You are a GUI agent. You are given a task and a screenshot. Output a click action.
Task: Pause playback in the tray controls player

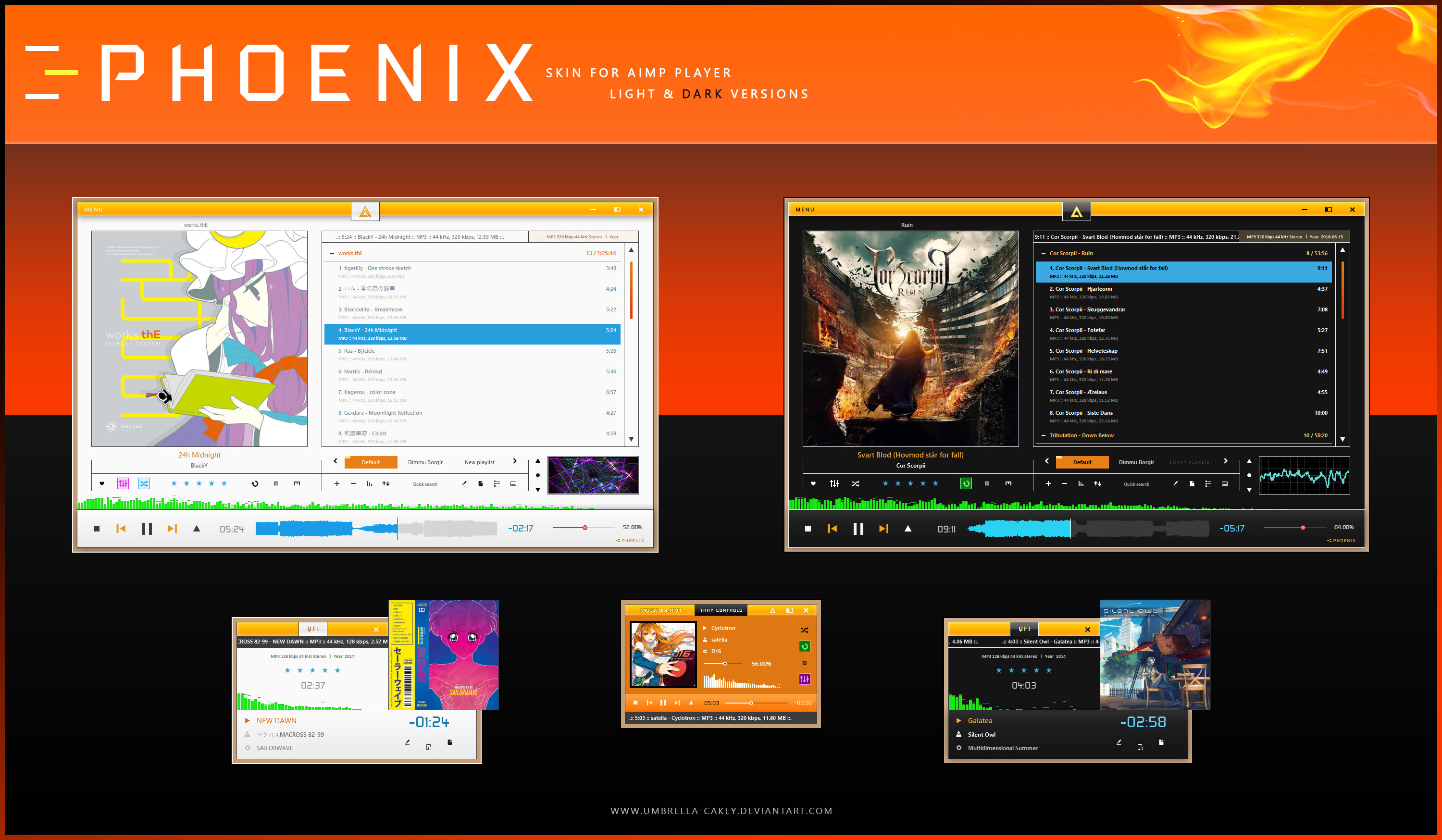(663, 703)
